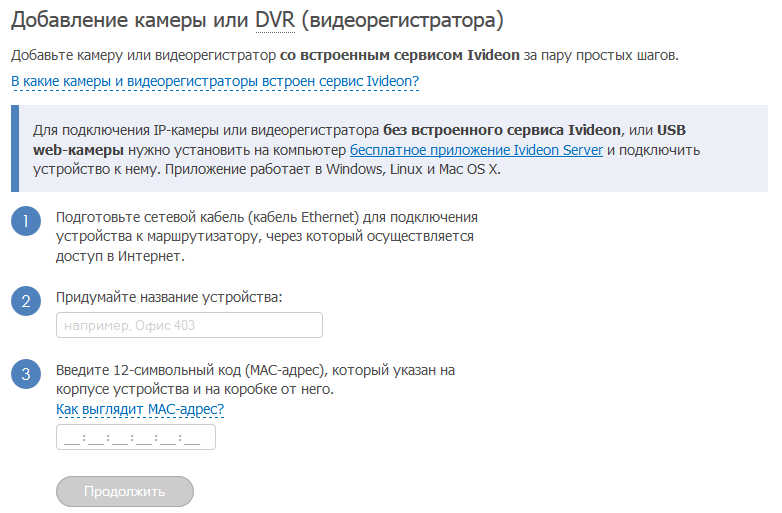Open the link about cameras with built-in Ivideon
Viewport: 782px width, 513px height.
[x=215, y=81]
